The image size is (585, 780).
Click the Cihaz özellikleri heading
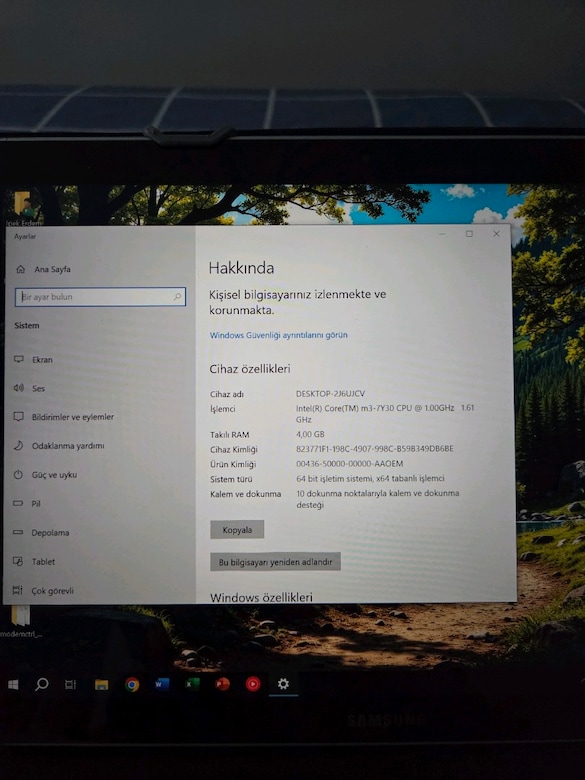[x=250, y=369]
